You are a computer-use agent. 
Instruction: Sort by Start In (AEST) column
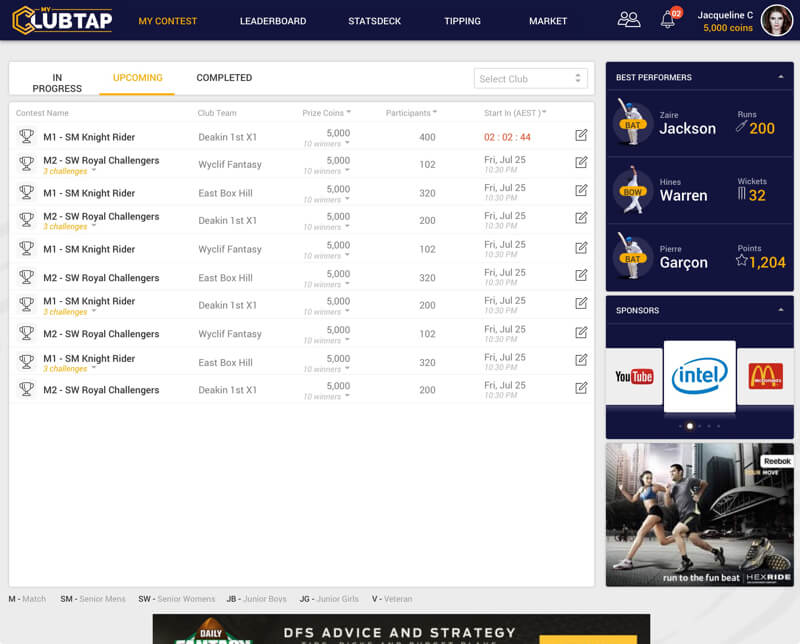point(515,113)
